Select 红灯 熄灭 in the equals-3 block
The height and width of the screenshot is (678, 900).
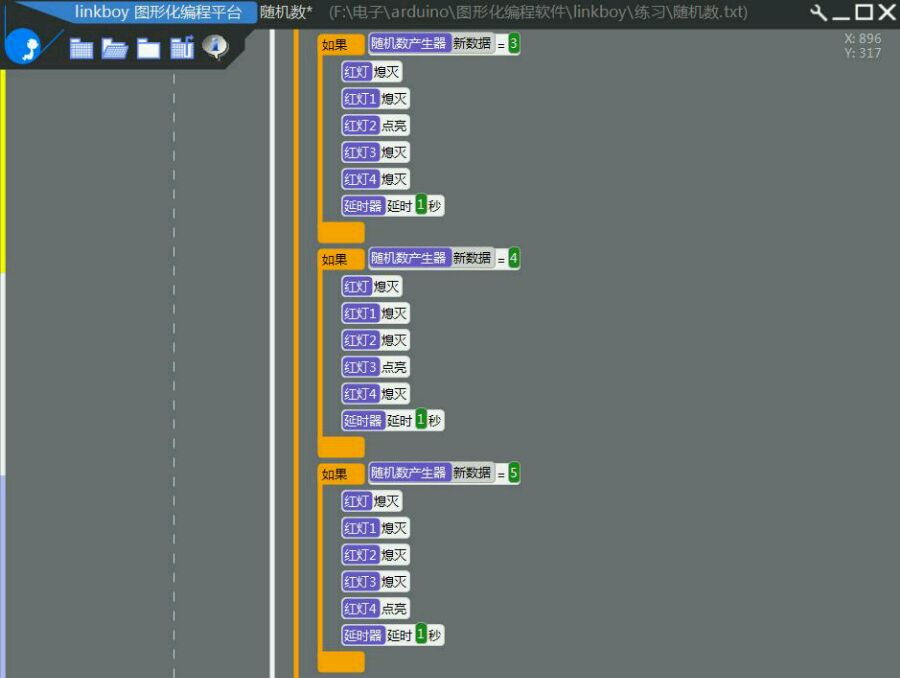pos(372,72)
